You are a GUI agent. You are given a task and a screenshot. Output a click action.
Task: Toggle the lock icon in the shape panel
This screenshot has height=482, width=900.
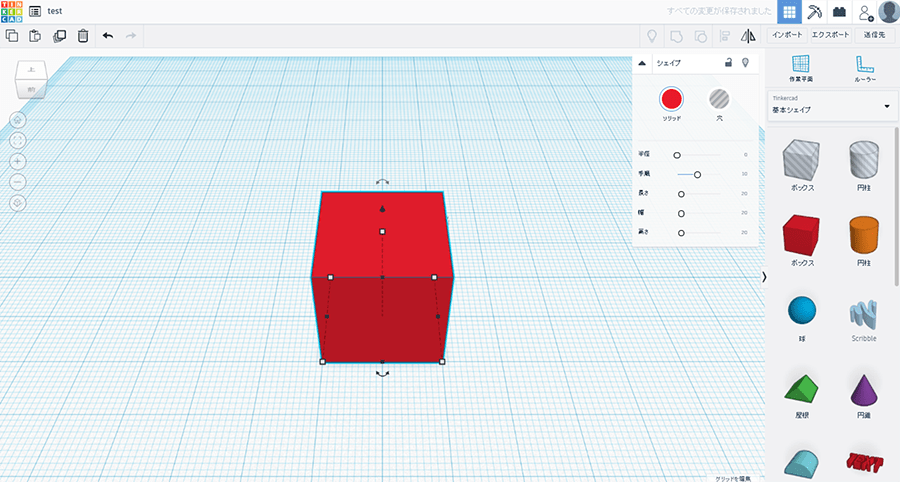(x=728, y=62)
